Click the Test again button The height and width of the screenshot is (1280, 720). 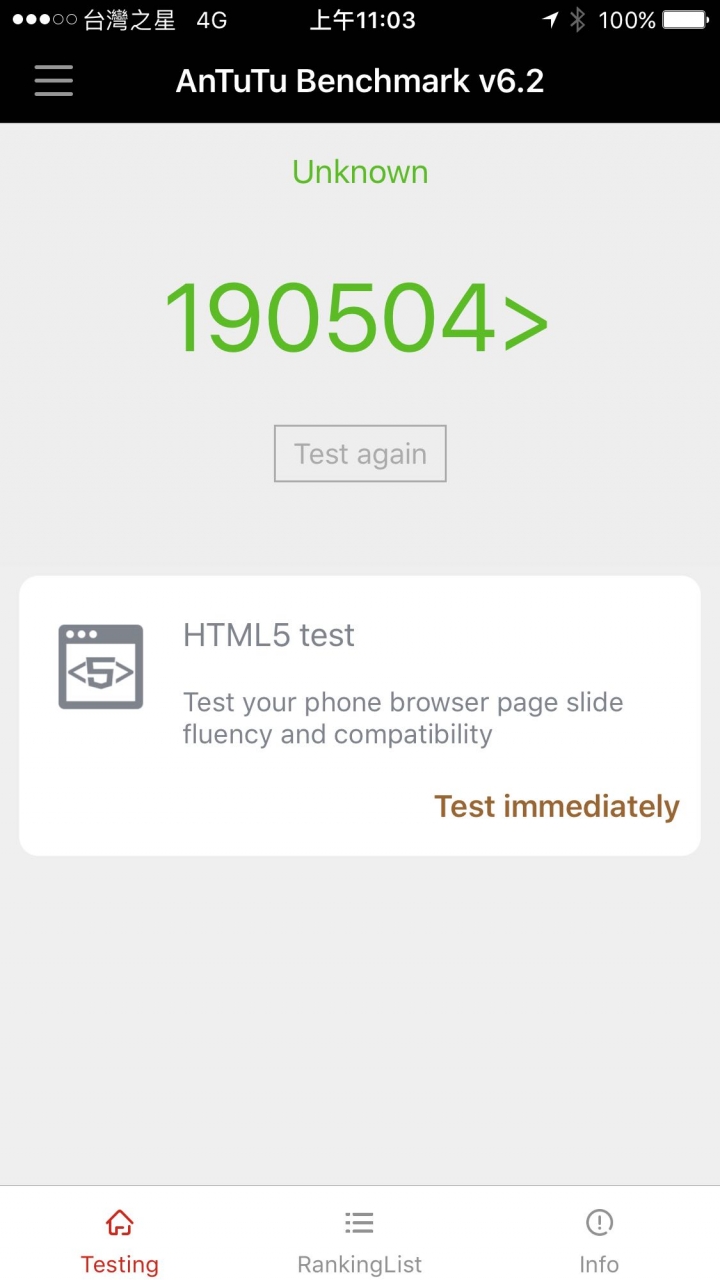pyautogui.click(x=360, y=454)
